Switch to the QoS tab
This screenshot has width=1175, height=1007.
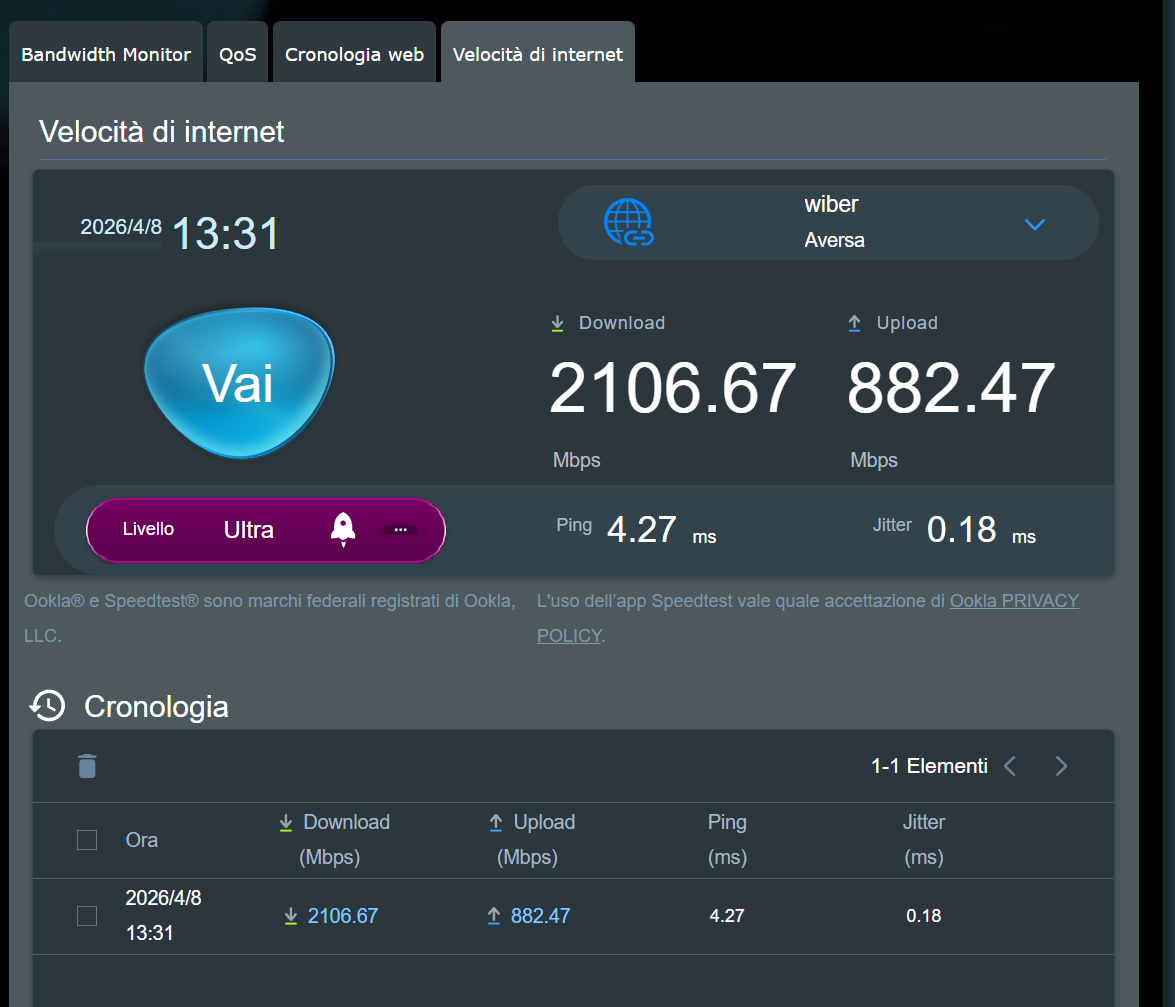tap(238, 52)
